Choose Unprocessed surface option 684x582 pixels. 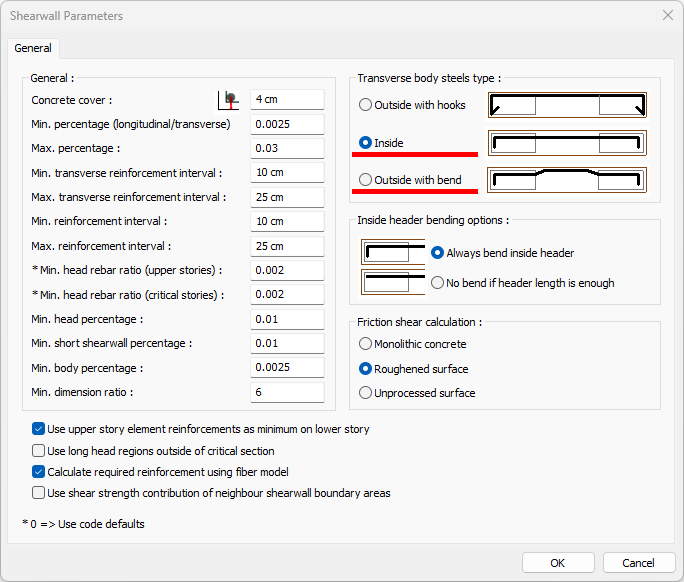[x=366, y=393]
